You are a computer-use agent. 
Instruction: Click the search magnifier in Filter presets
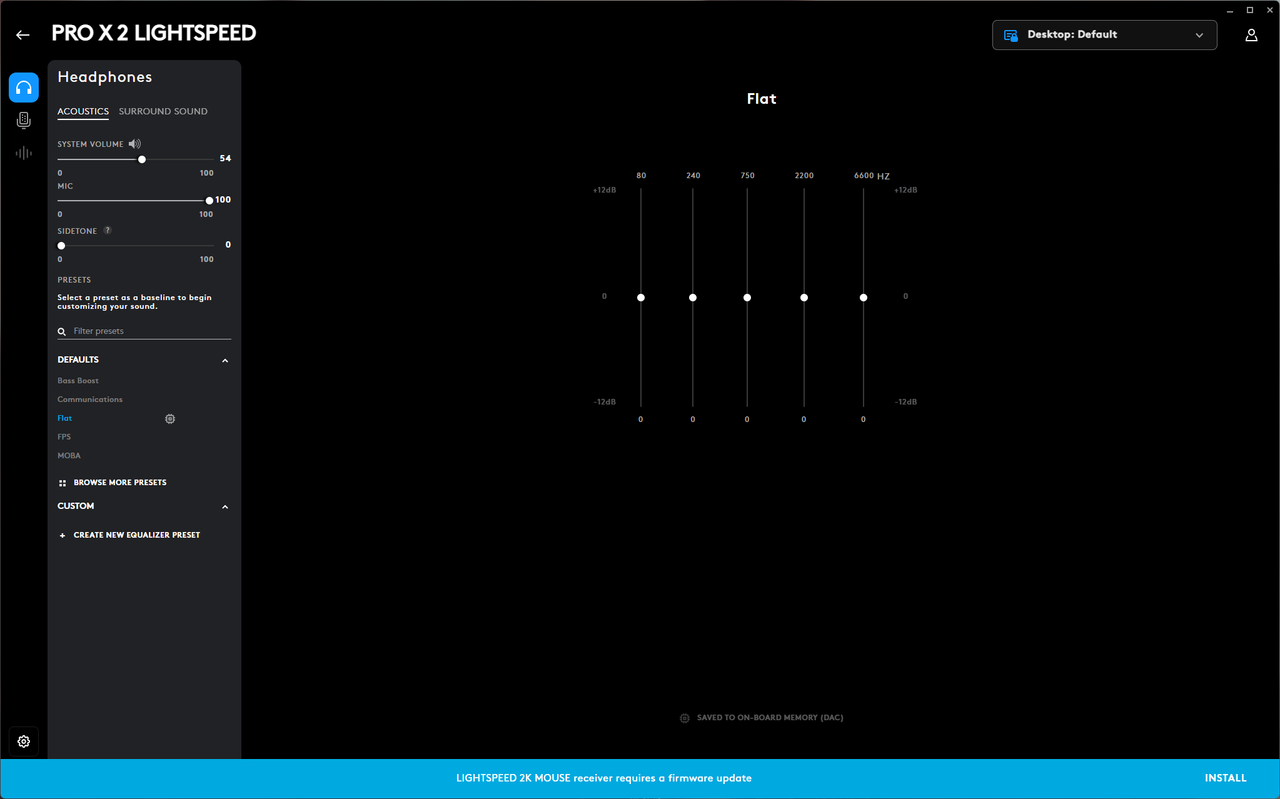pyautogui.click(x=62, y=331)
